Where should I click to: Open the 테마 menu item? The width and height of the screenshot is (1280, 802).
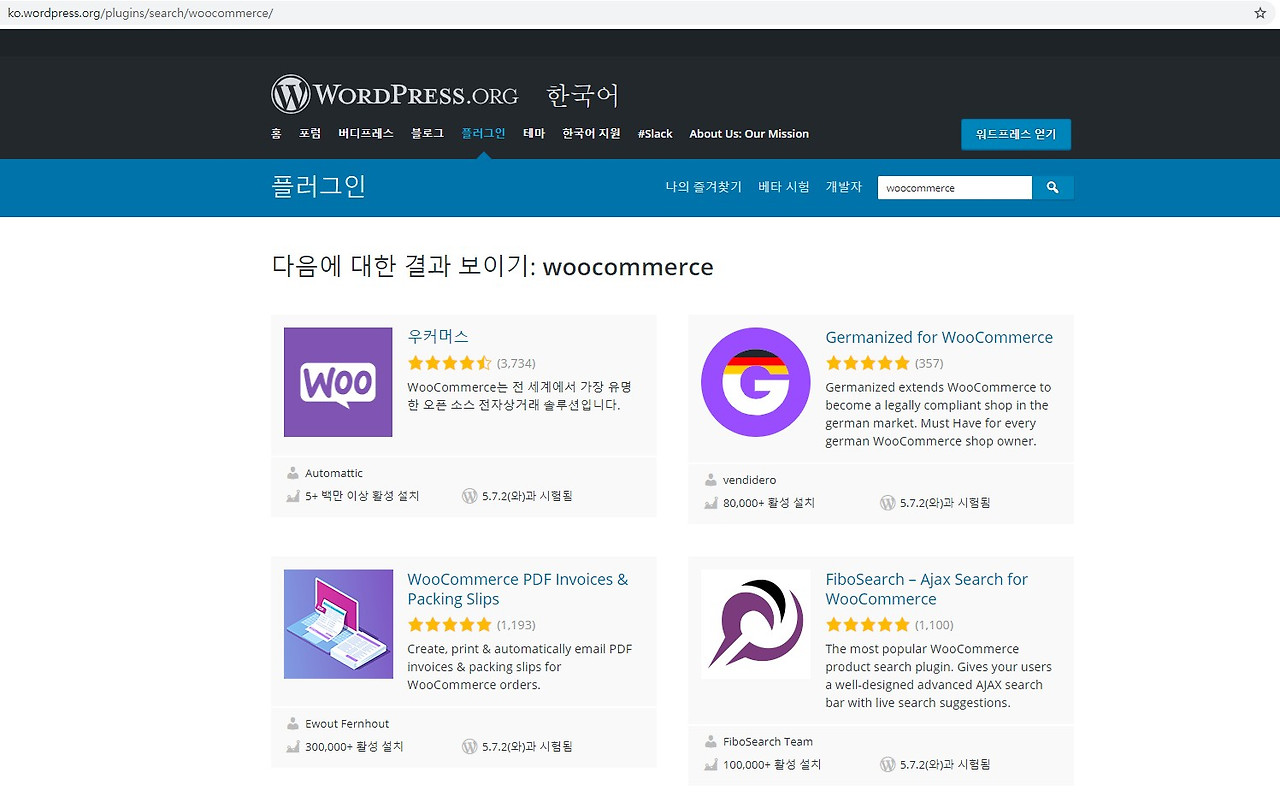pos(534,133)
